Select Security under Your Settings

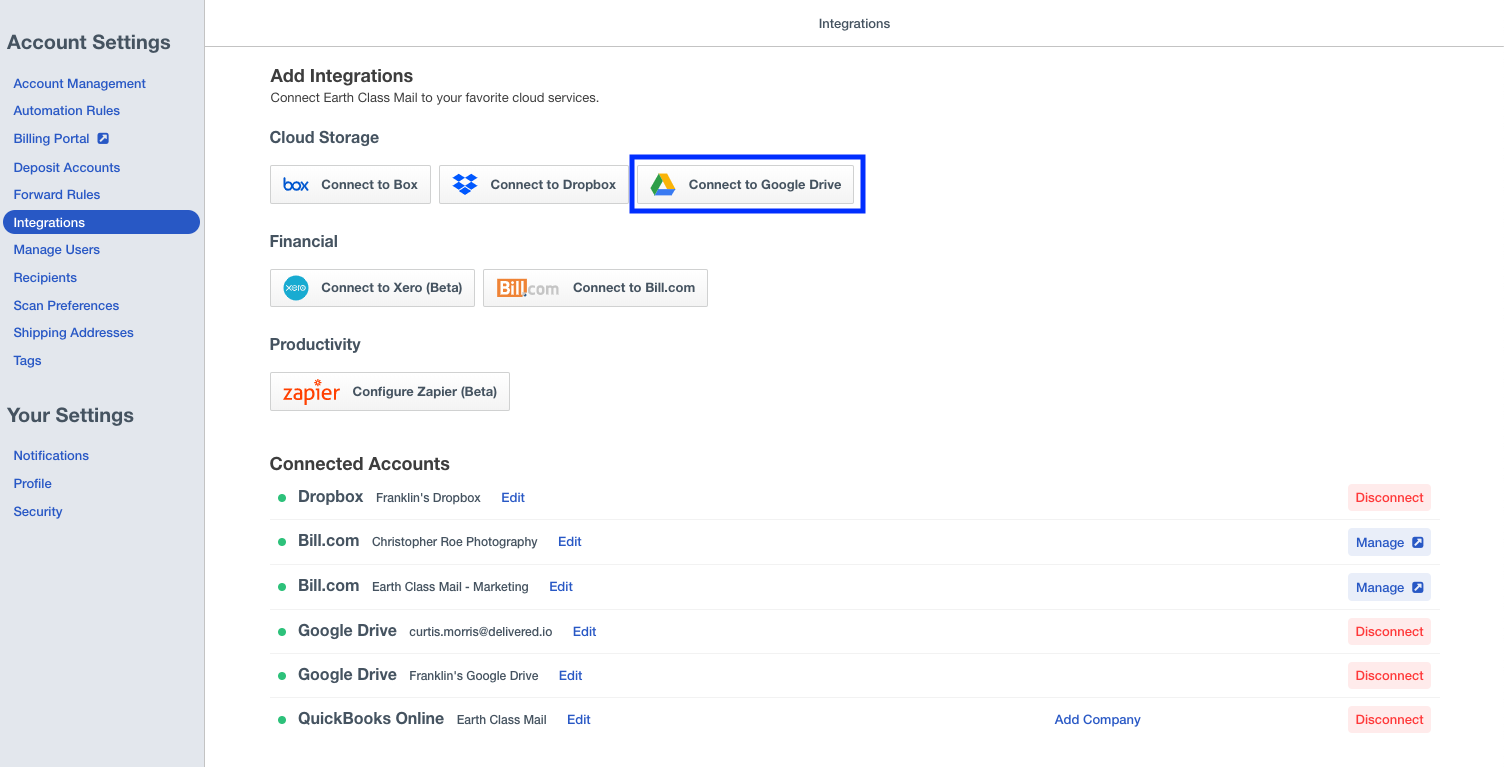[38, 512]
